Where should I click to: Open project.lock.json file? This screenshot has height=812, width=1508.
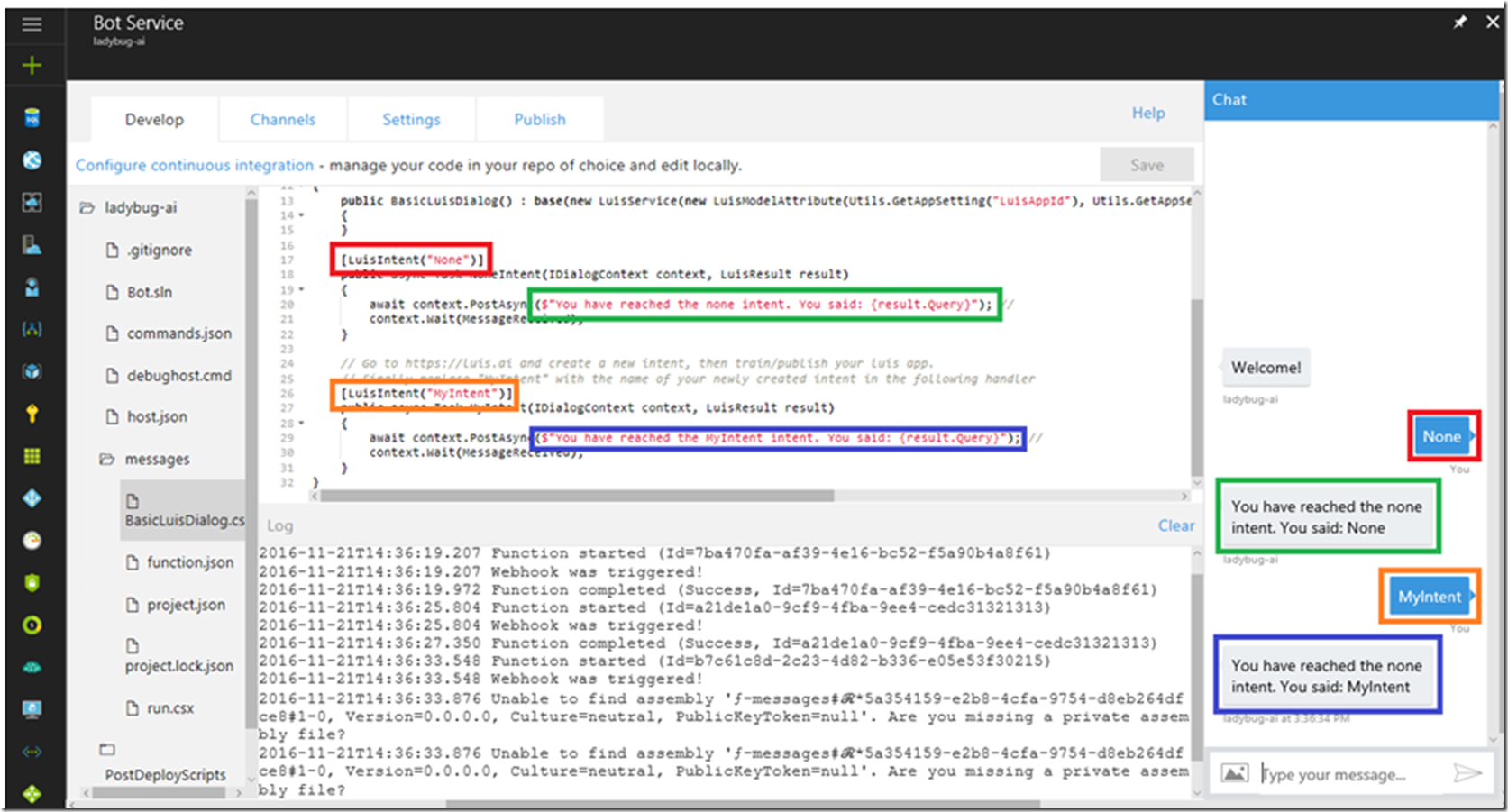pyautogui.click(x=178, y=656)
